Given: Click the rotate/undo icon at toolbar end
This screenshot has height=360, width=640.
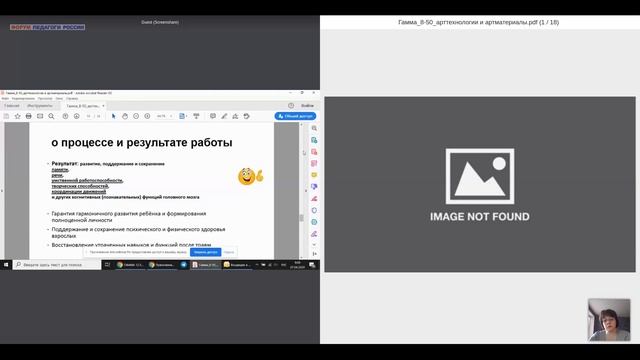Looking at the screenshot, I should tap(247, 116).
